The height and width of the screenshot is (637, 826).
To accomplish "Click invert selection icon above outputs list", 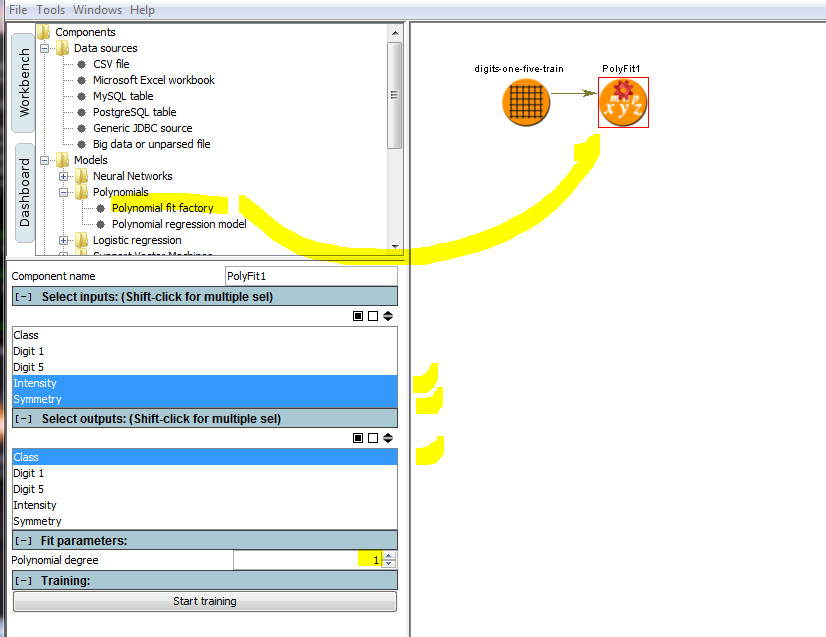I will pyautogui.click(x=388, y=438).
